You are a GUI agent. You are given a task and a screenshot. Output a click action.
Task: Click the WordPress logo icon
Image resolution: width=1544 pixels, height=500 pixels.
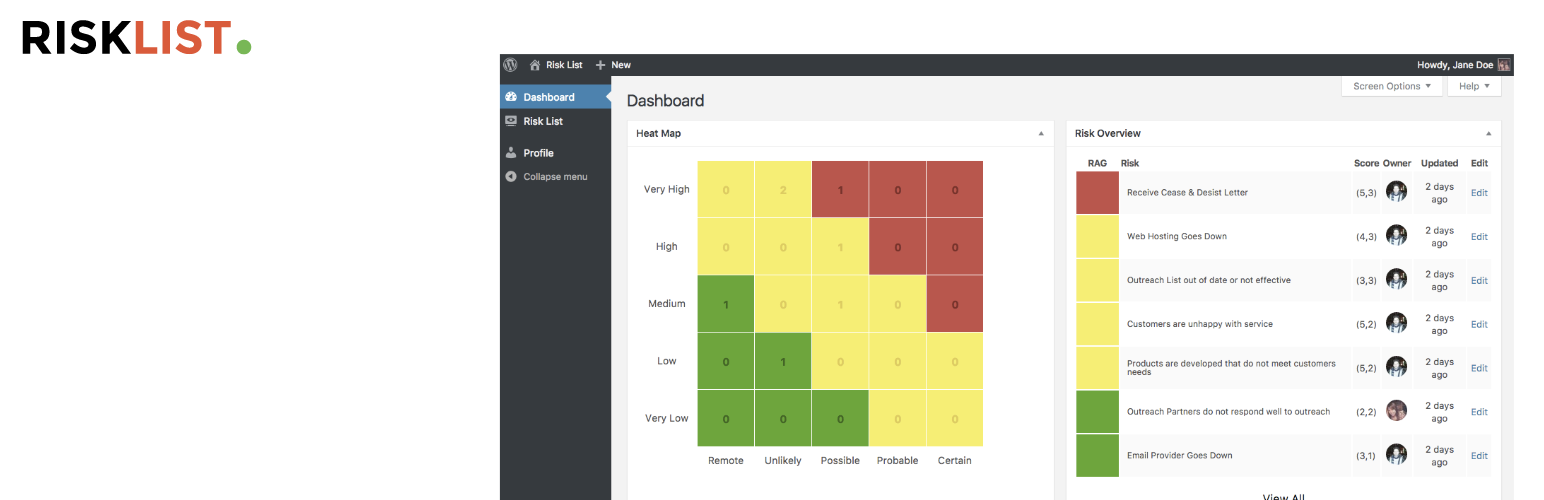510,65
